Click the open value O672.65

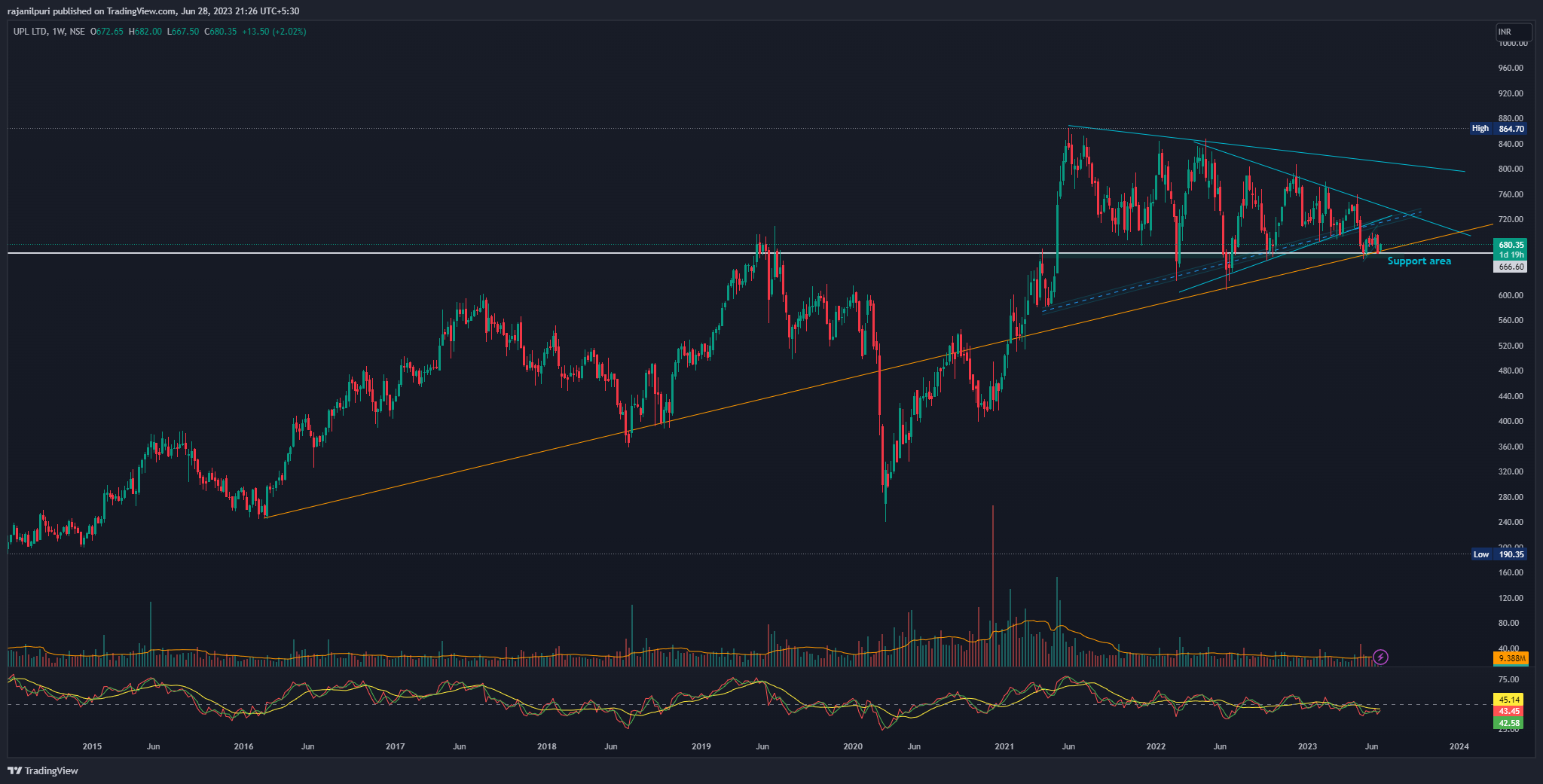[x=107, y=32]
